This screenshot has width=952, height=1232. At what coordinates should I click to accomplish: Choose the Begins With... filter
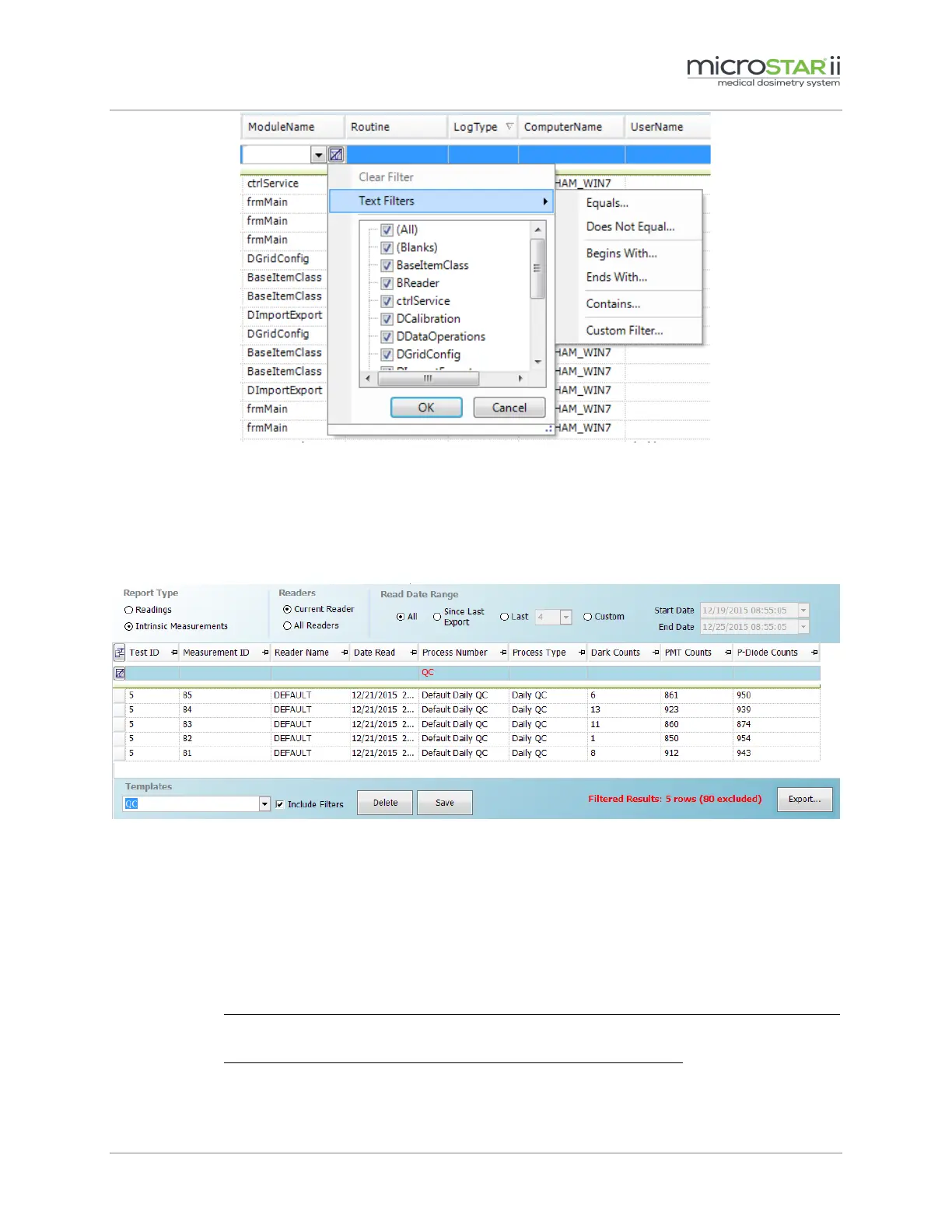pos(621,254)
